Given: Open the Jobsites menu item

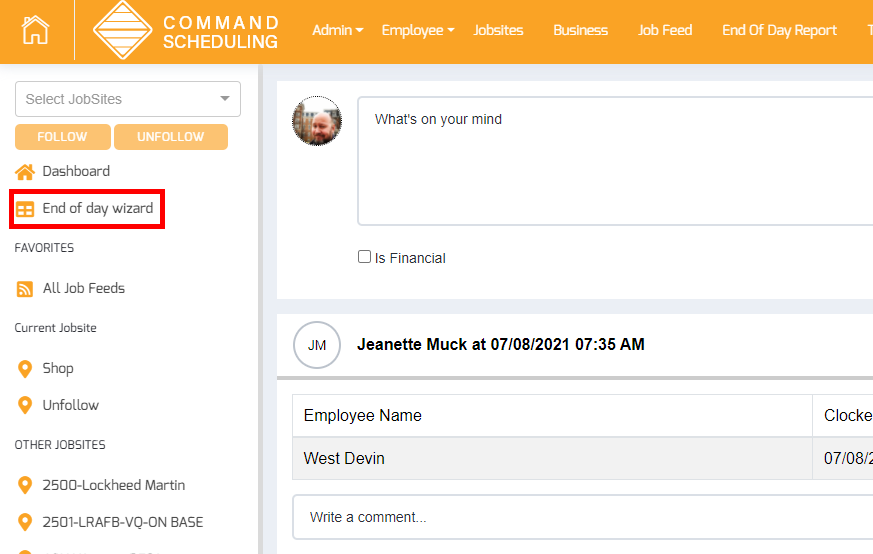Looking at the screenshot, I should point(498,30).
